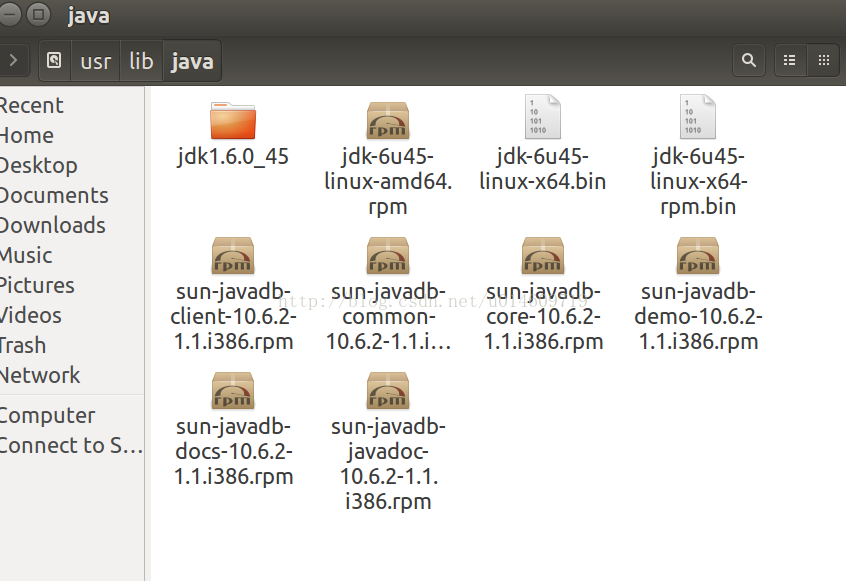Screen dimensions: 846x581
Task: Select the jdk-6u45-linux-x64.bin binary file icon
Action: pyautogui.click(x=543, y=117)
